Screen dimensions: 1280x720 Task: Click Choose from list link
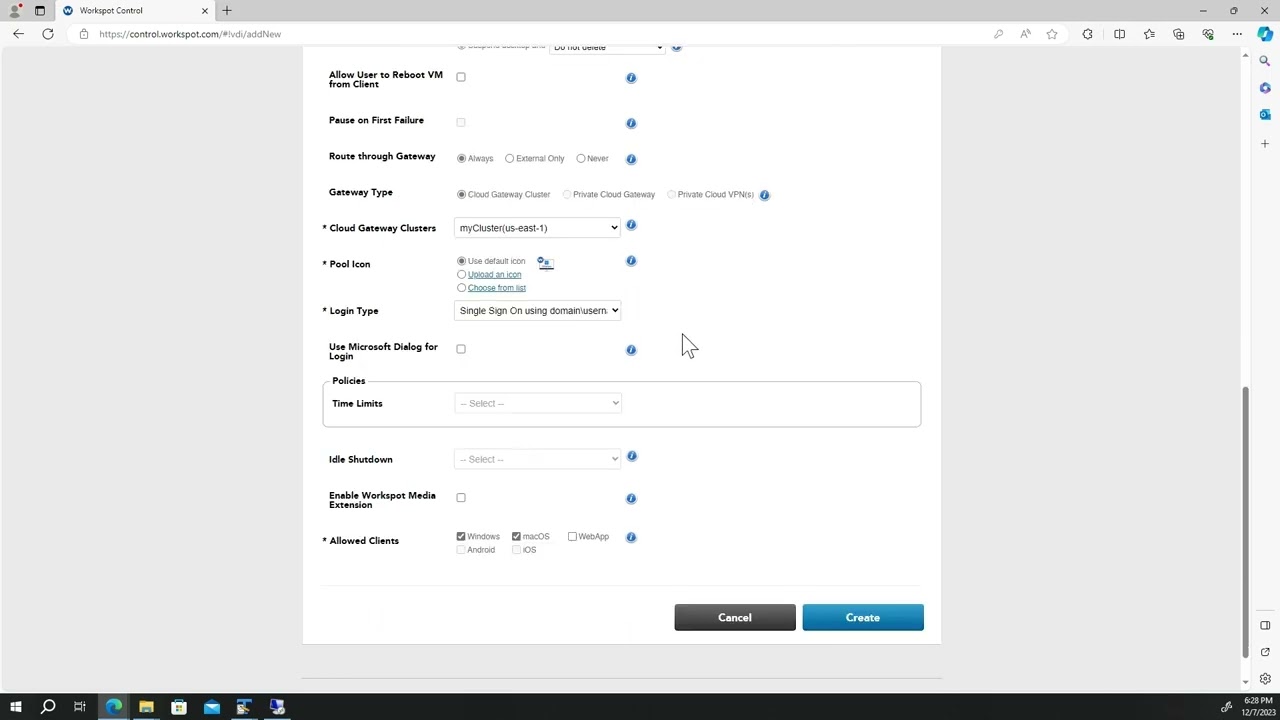pyautogui.click(x=497, y=288)
